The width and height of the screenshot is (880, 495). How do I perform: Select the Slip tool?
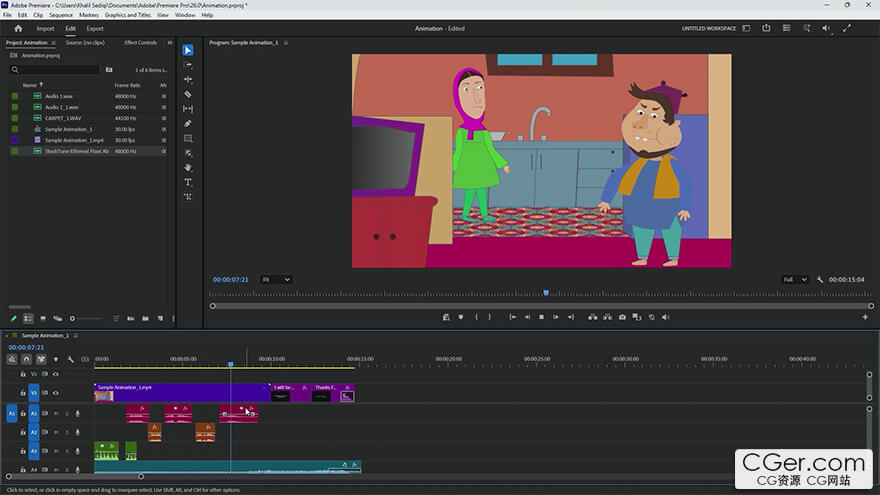point(188,109)
